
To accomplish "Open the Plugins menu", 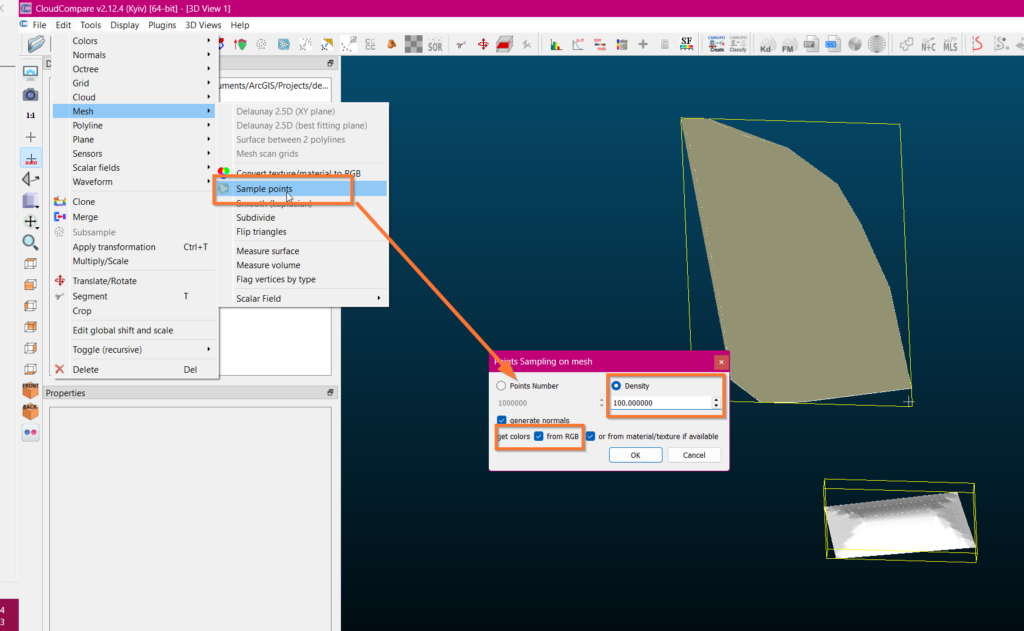I will point(162,25).
